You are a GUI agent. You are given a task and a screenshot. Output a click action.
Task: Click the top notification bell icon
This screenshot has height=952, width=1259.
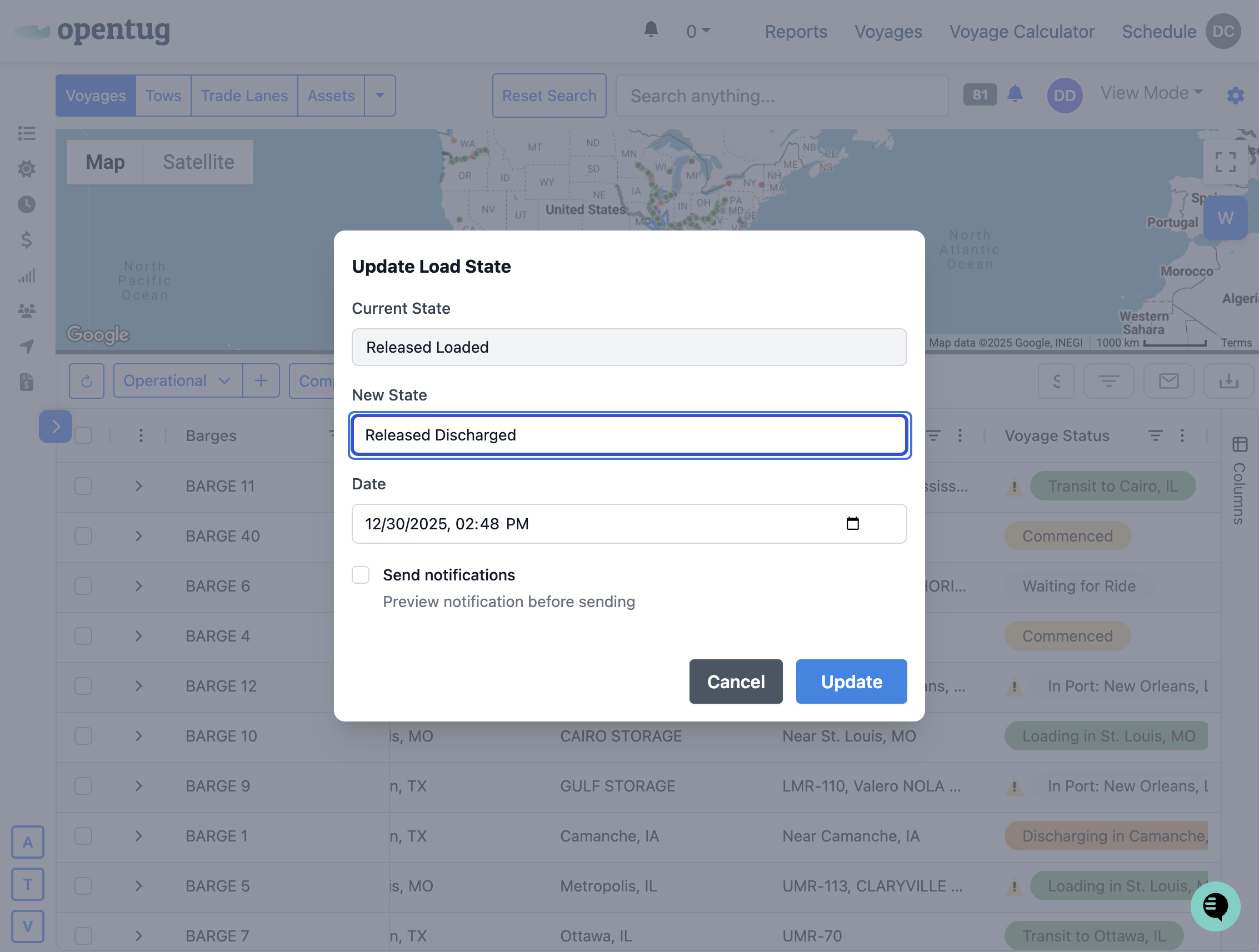pos(651,29)
